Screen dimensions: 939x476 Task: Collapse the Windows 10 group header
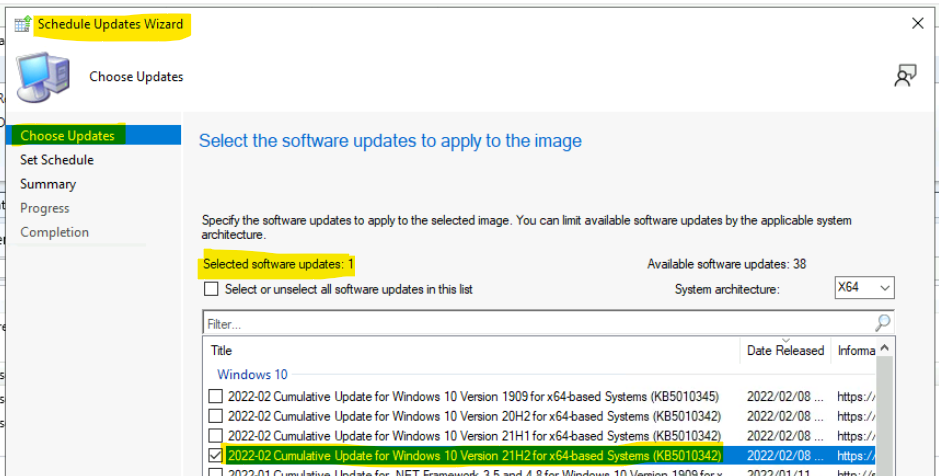point(252,374)
